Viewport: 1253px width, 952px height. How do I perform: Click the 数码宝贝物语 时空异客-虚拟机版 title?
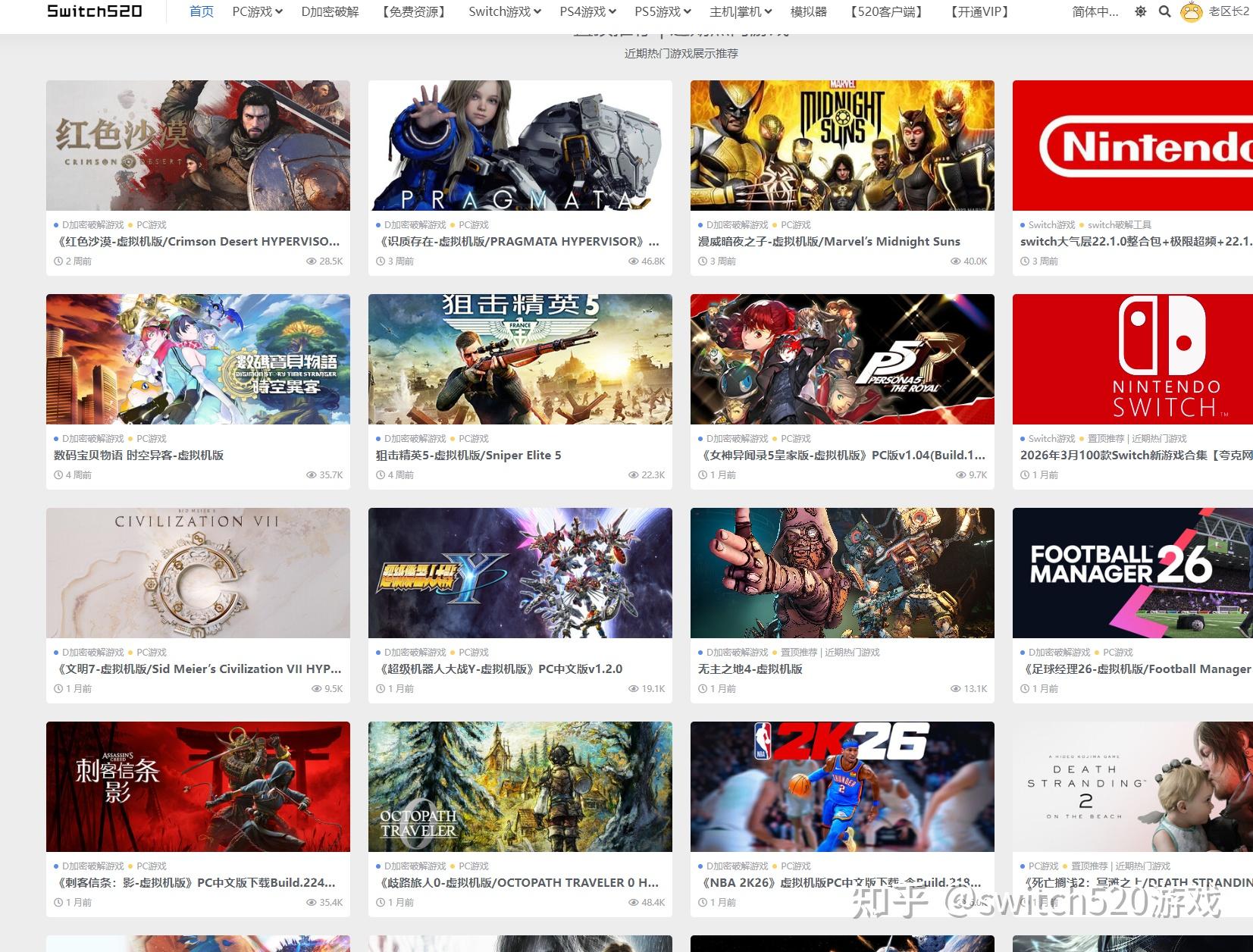tap(139, 455)
